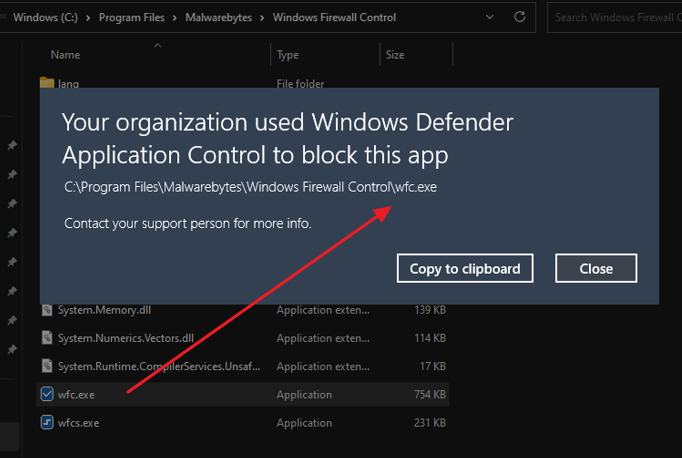Click the wfc.exe application icon
This screenshot has height=458, width=682.
tap(47, 394)
